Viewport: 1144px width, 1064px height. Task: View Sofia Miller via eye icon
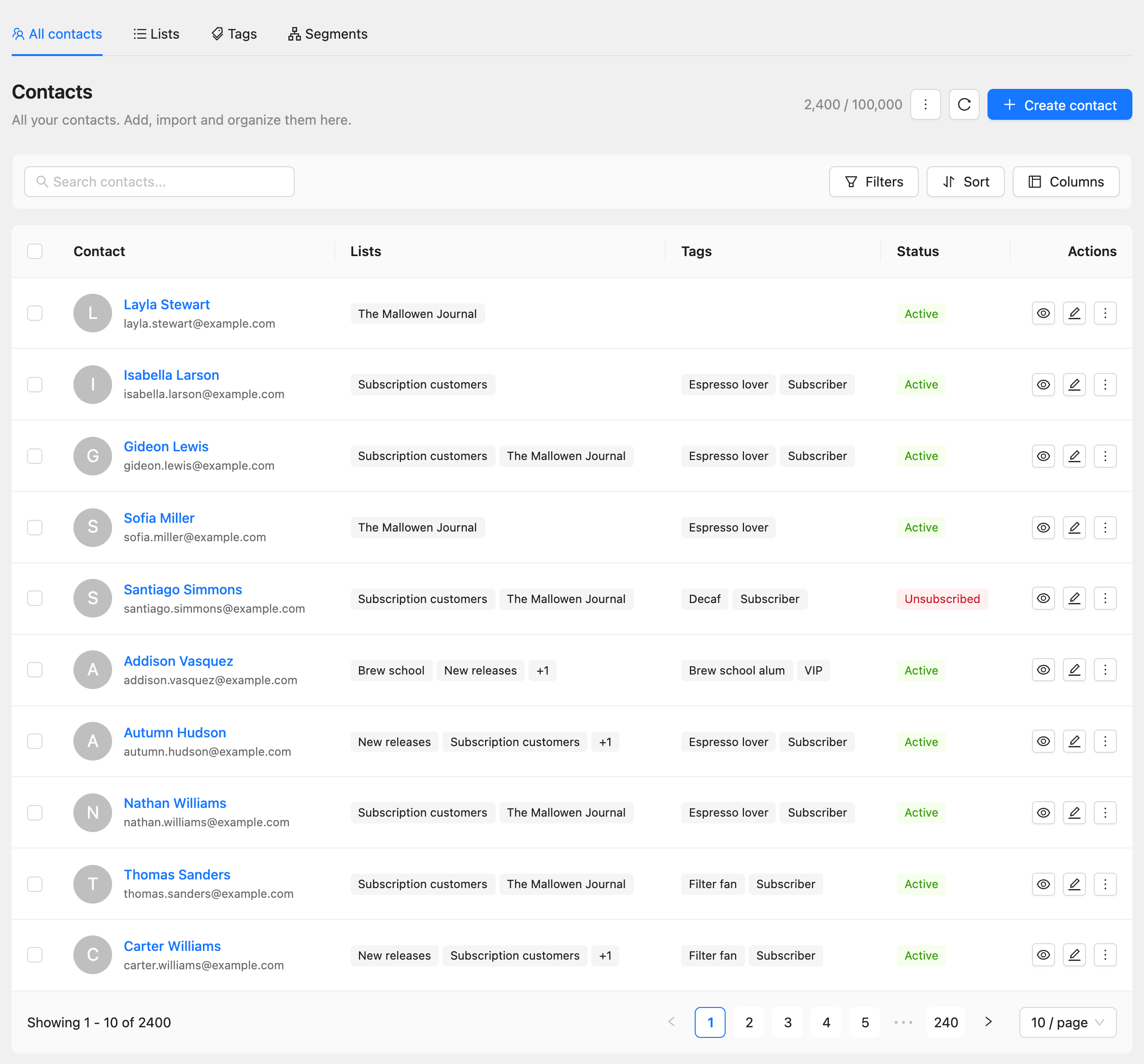click(x=1043, y=527)
